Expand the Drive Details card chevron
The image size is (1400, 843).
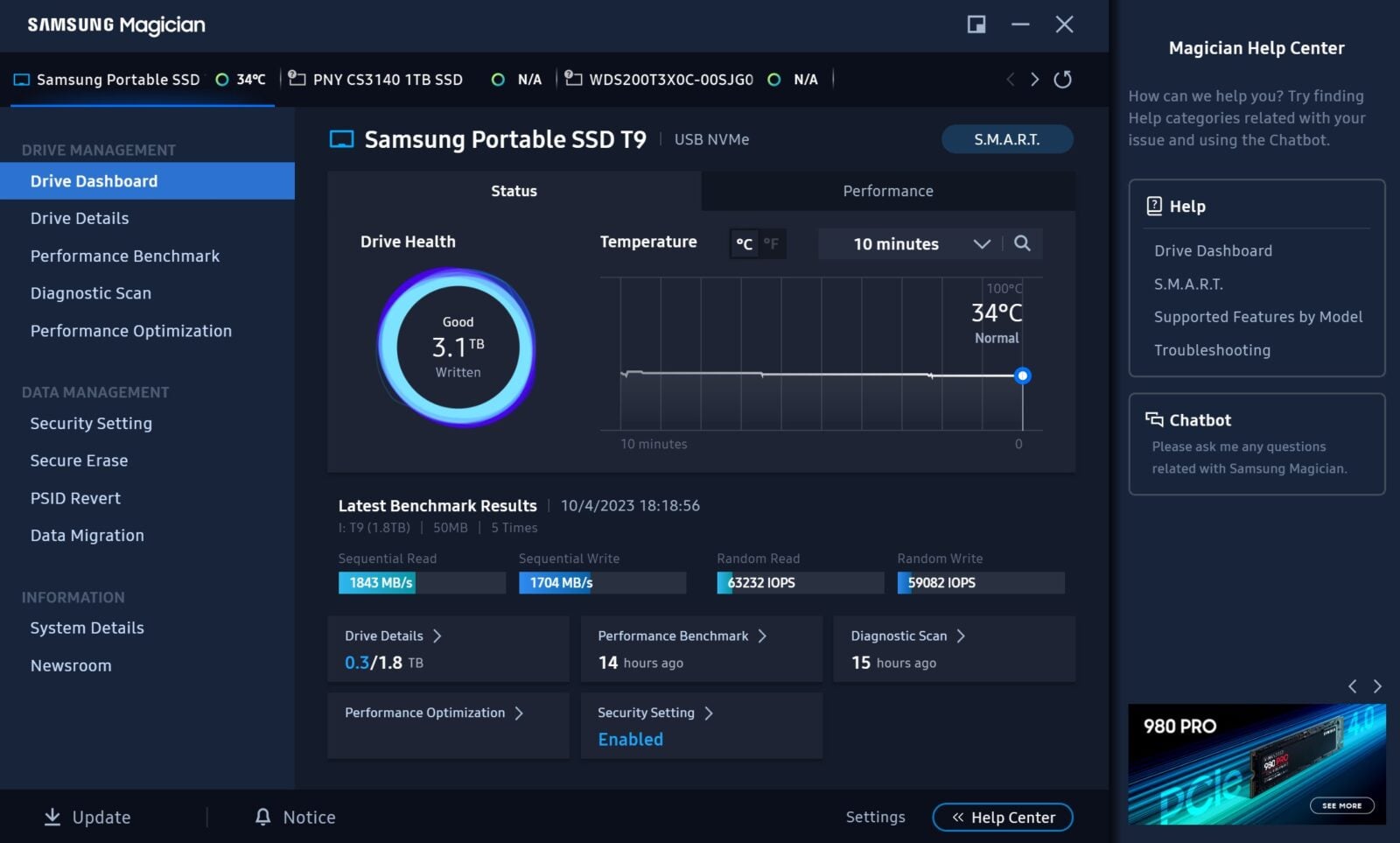[437, 636]
